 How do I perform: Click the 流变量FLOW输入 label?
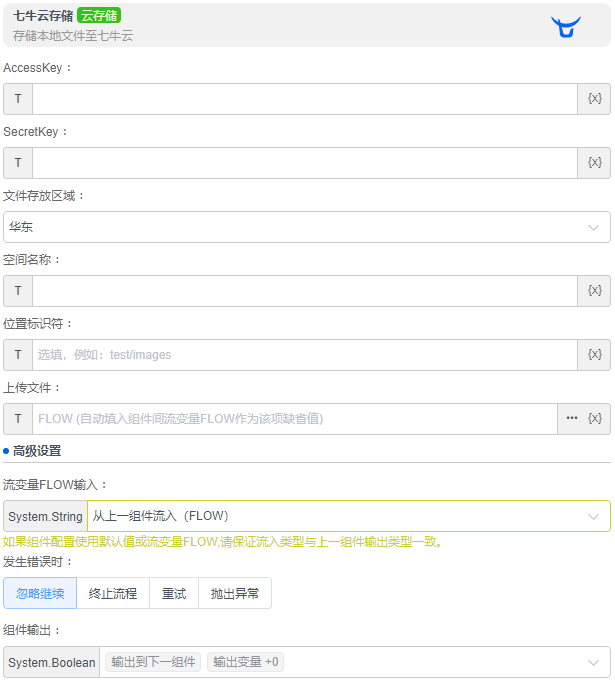pos(55,485)
